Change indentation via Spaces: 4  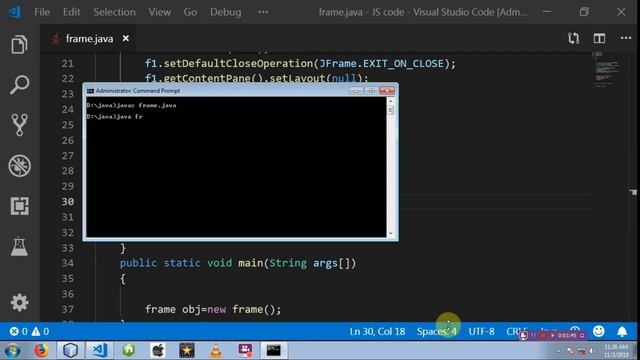(436, 331)
